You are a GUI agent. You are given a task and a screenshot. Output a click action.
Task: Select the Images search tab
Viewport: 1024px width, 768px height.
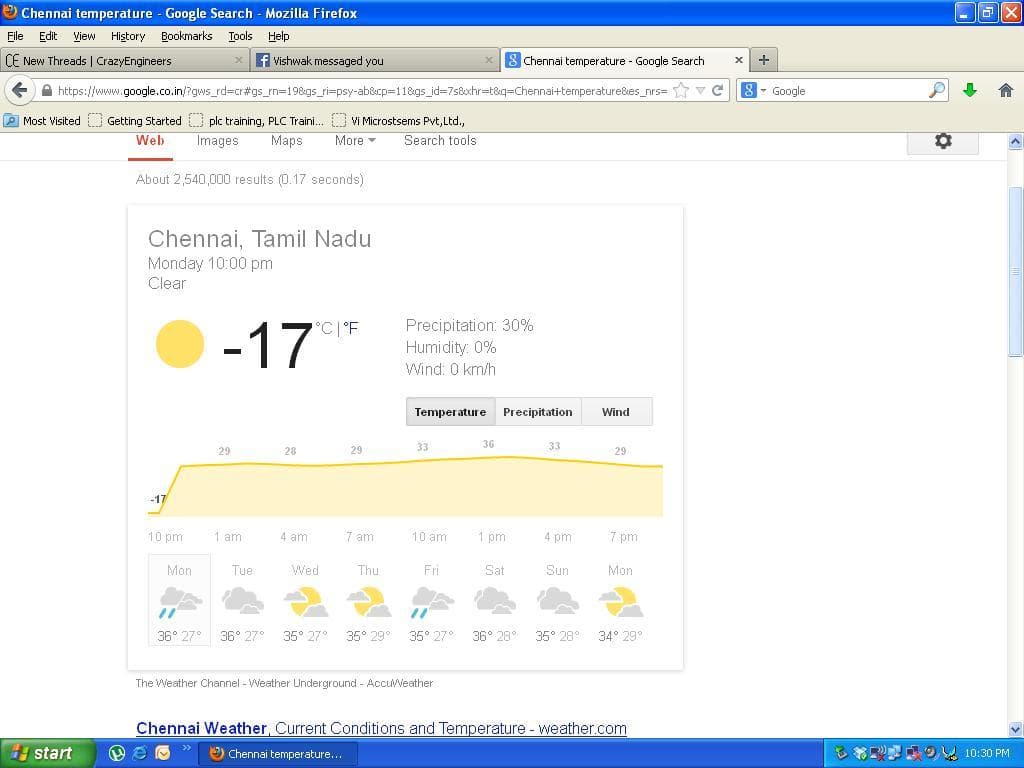[217, 140]
